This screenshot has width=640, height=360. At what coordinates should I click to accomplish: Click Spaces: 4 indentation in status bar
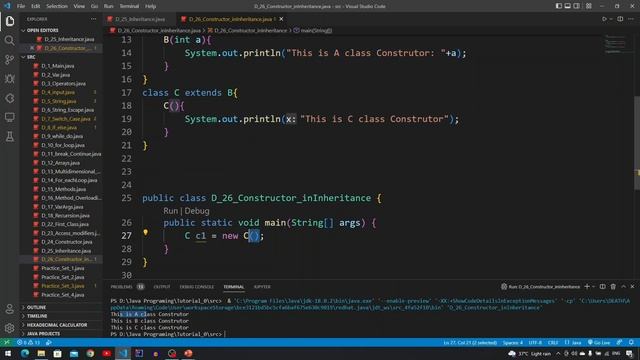tap(513, 342)
